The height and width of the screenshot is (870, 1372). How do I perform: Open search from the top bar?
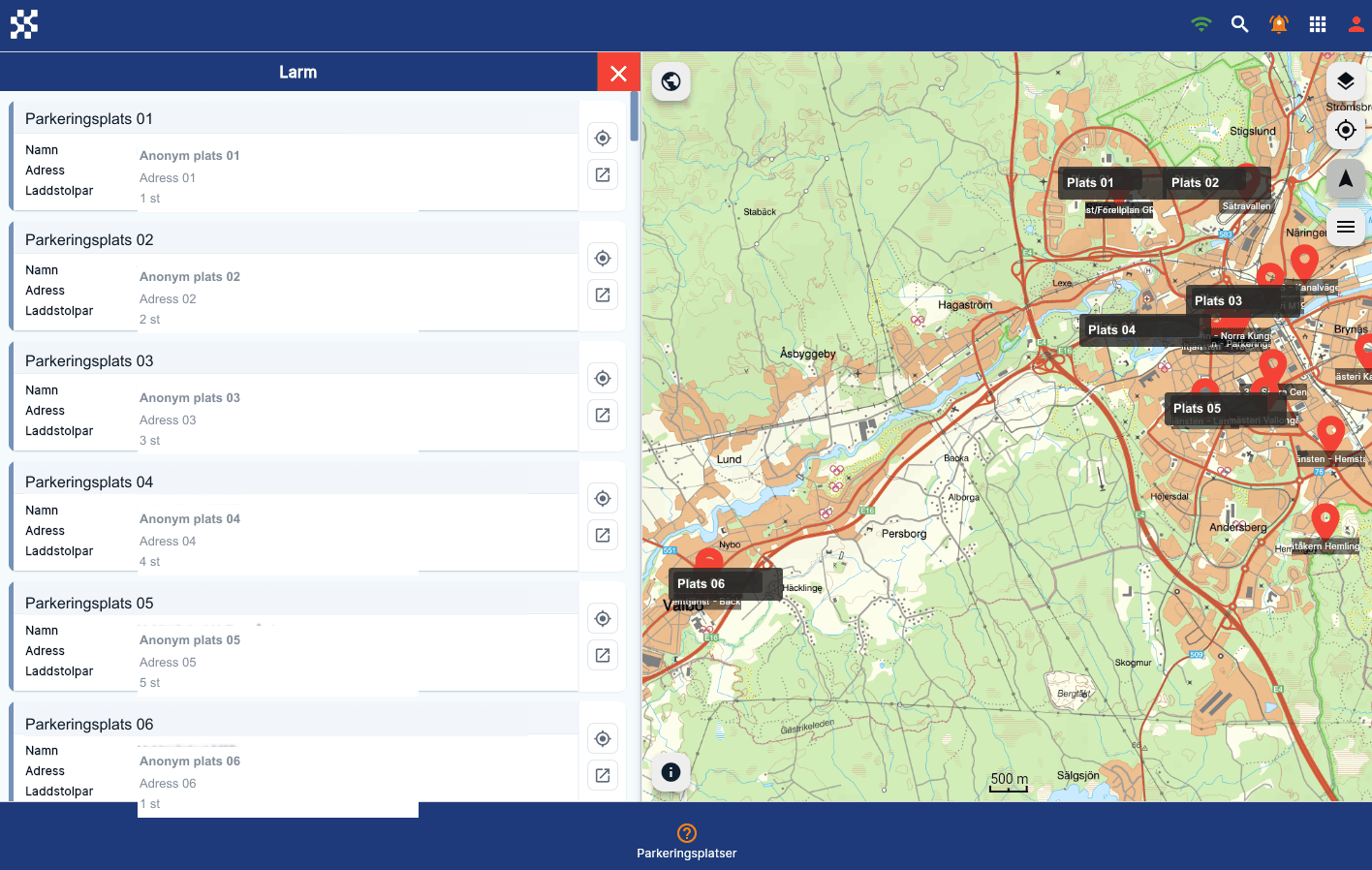coord(1239,24)
